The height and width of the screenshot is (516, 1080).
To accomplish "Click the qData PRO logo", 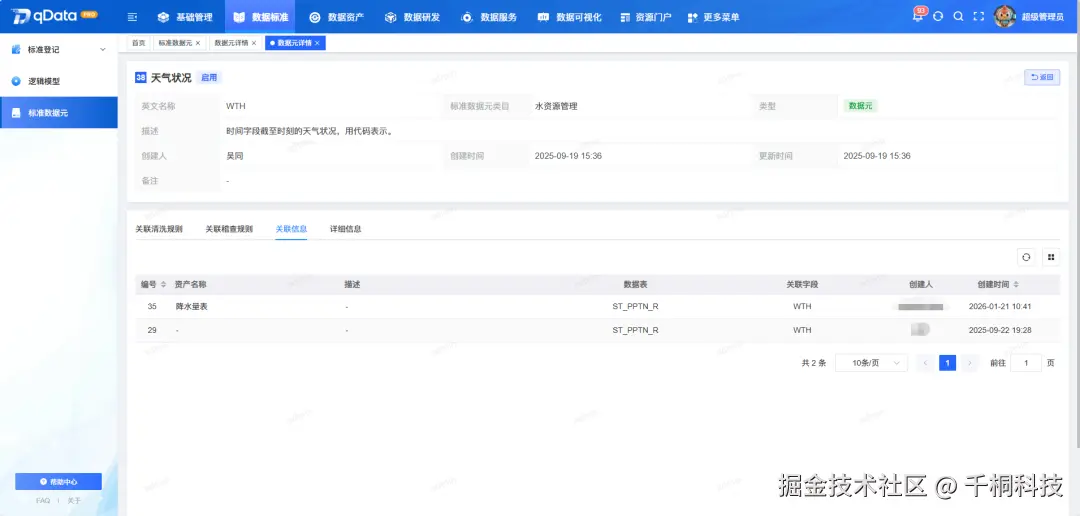I will pos(54,16).
